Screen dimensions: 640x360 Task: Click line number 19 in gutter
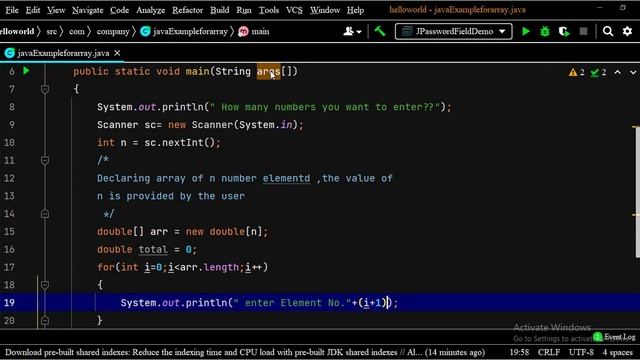[x=9, y=303]
